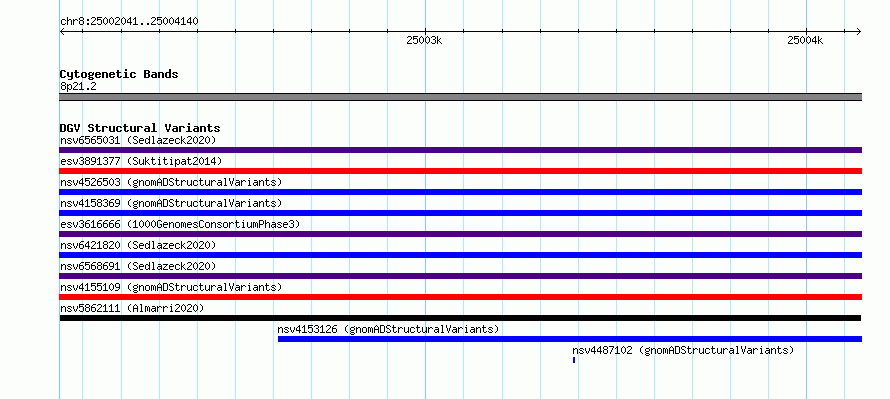Select the blue nsv4158369 variant bar

tap(460, 213)
